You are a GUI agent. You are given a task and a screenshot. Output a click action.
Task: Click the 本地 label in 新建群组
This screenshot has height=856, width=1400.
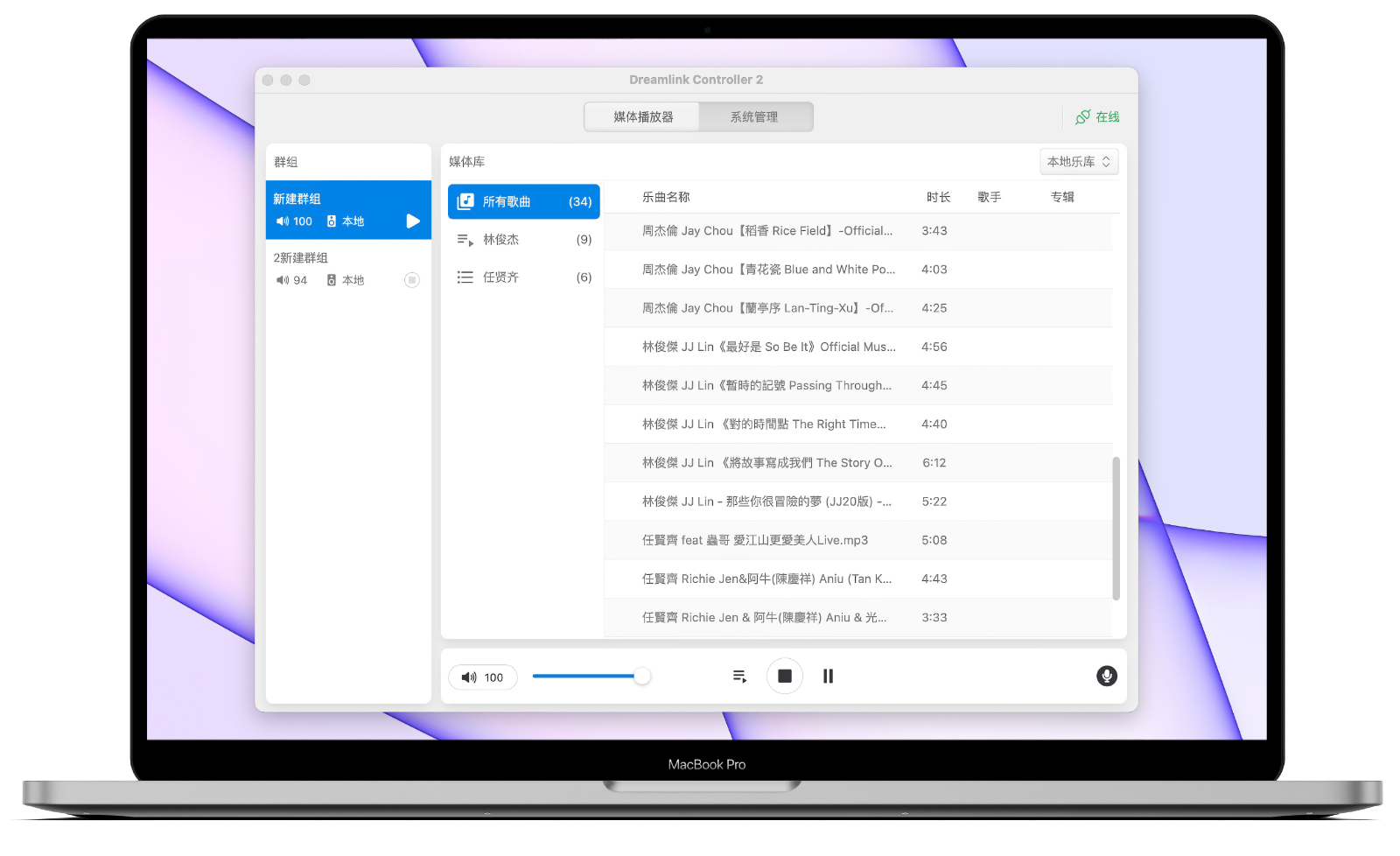point(353,221)
